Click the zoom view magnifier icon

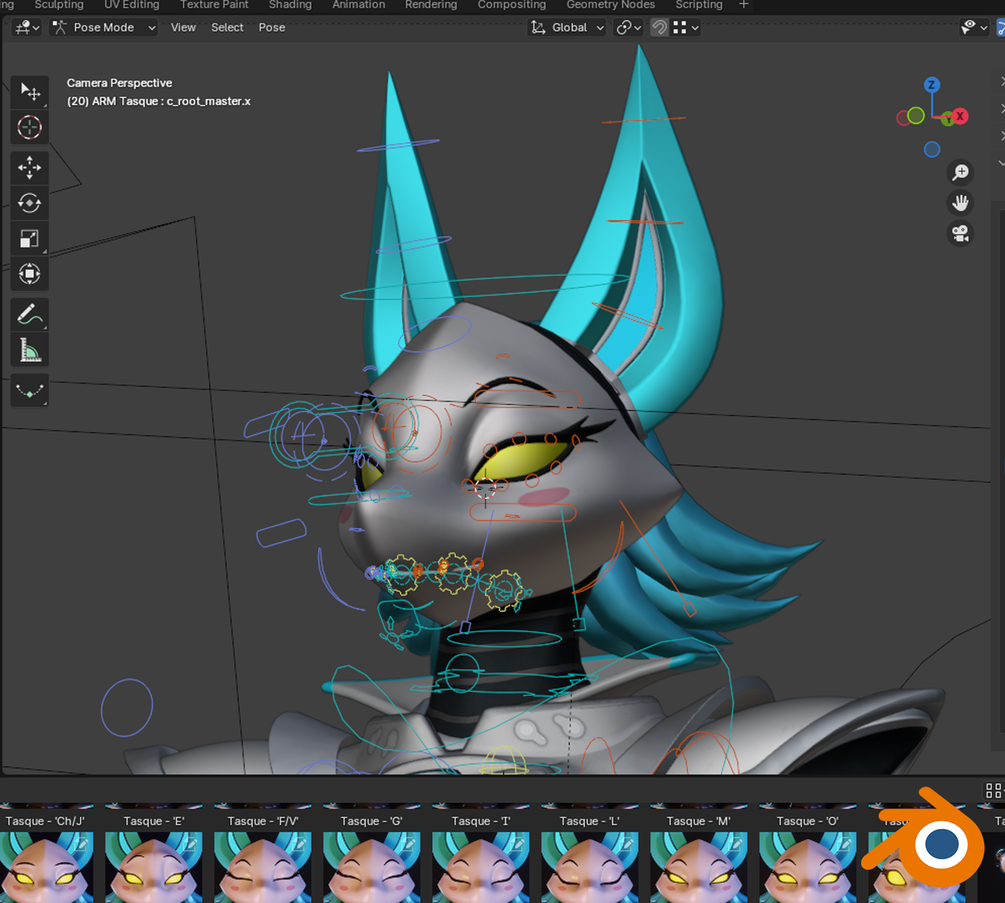coord(960,172)
